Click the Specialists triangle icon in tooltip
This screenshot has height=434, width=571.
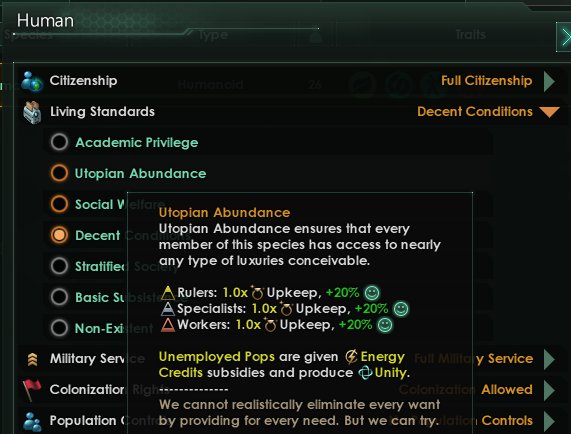[168, 309]
